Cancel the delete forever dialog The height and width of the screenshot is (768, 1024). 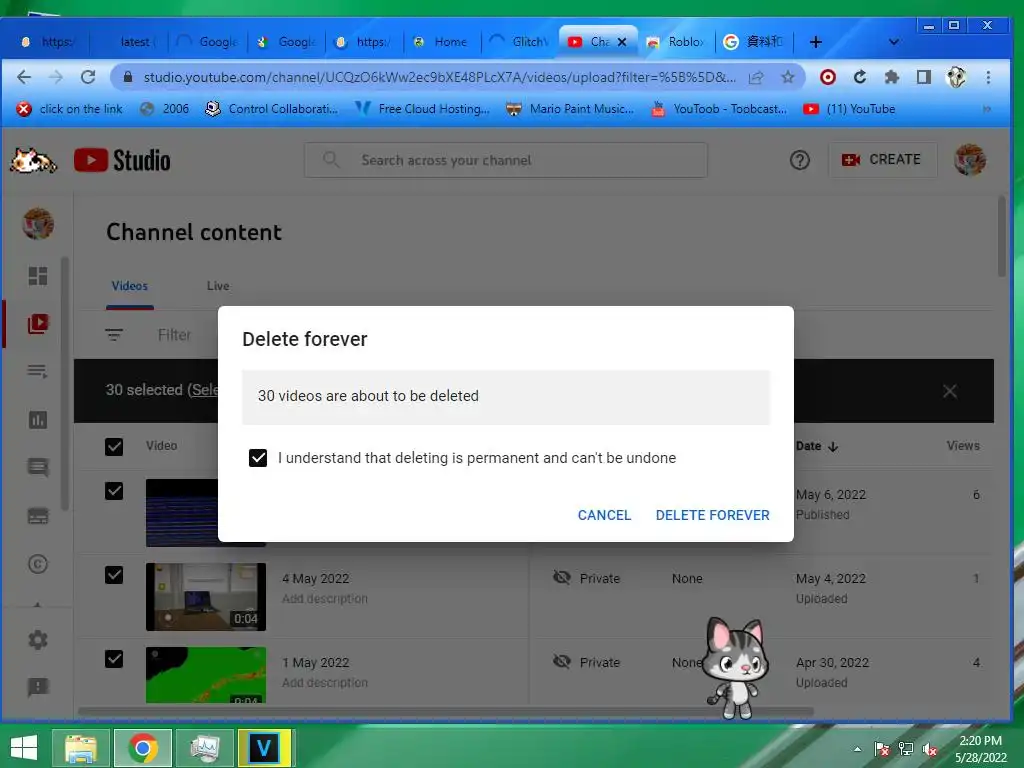click(604, 515)
